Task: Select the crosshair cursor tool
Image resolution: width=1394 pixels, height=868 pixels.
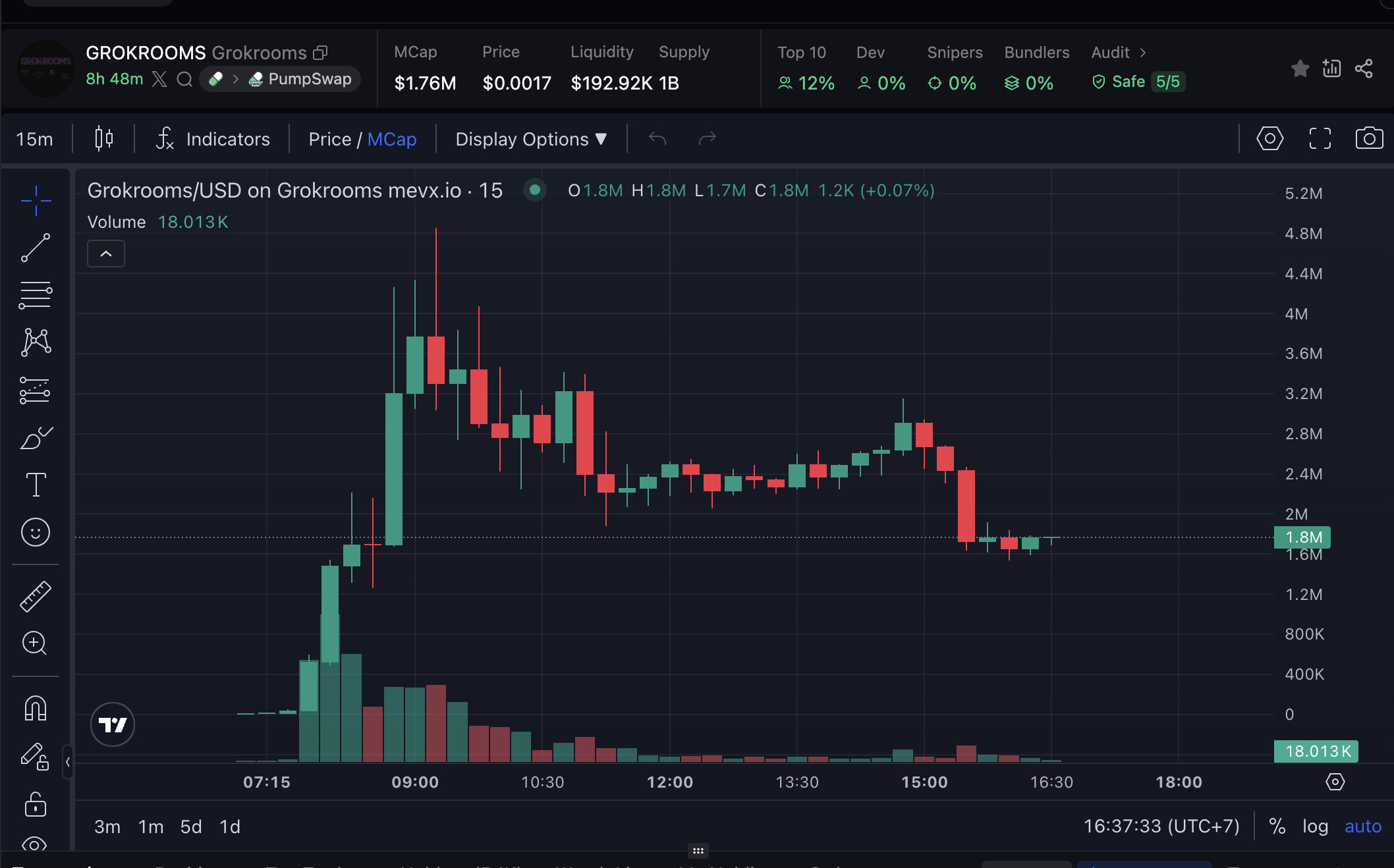Action: point(36,200)
